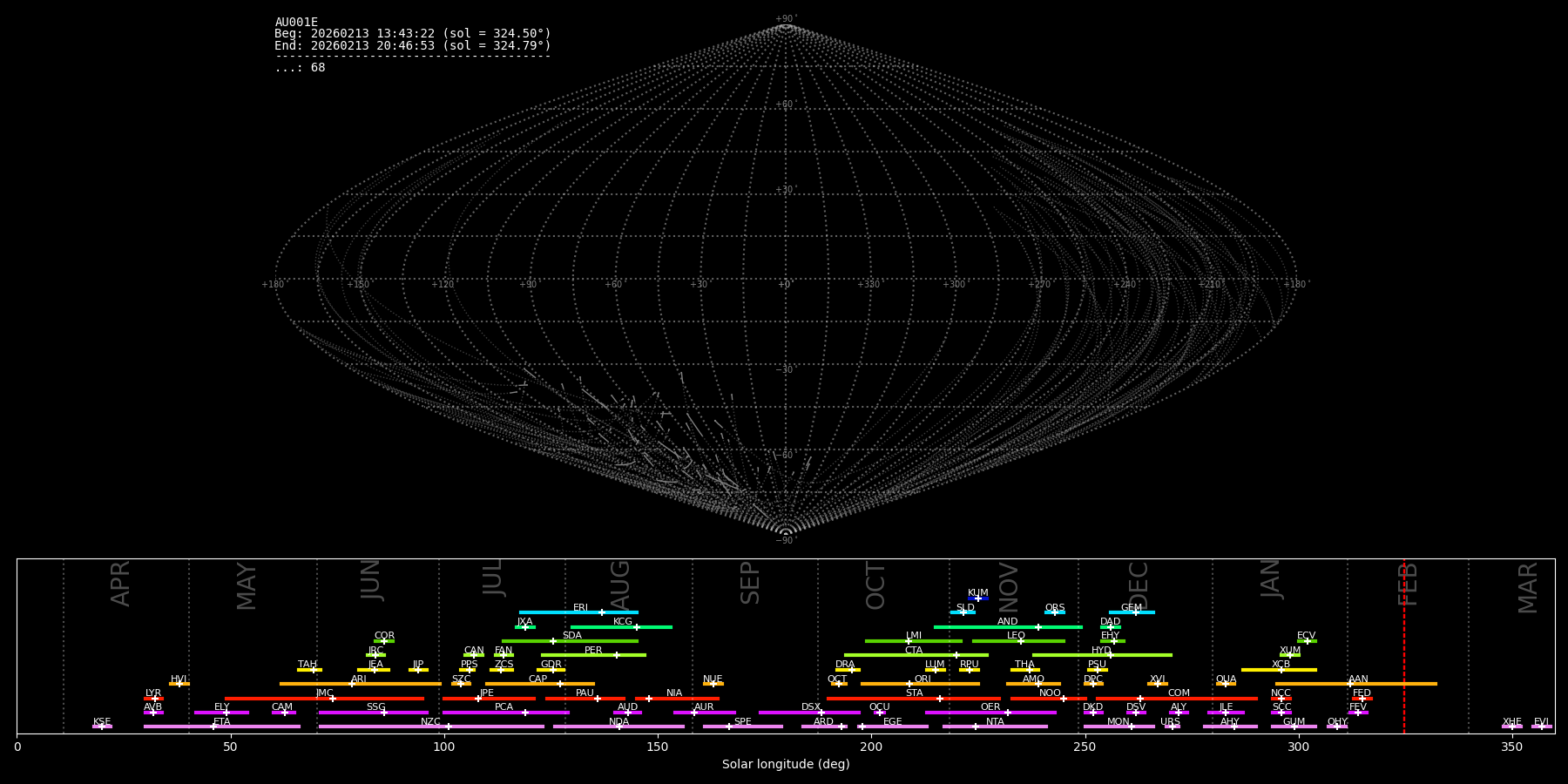Click the SLD shower label

point(965,608)
